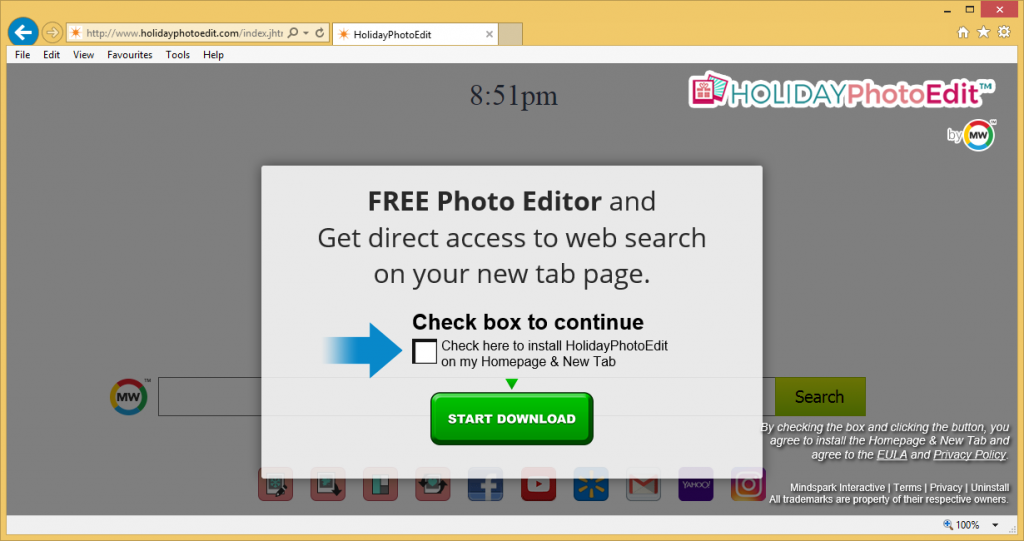The width and height of the screenshot is (1024, 541).
Task: Click the address bar URL field
Action: (184, 33)
